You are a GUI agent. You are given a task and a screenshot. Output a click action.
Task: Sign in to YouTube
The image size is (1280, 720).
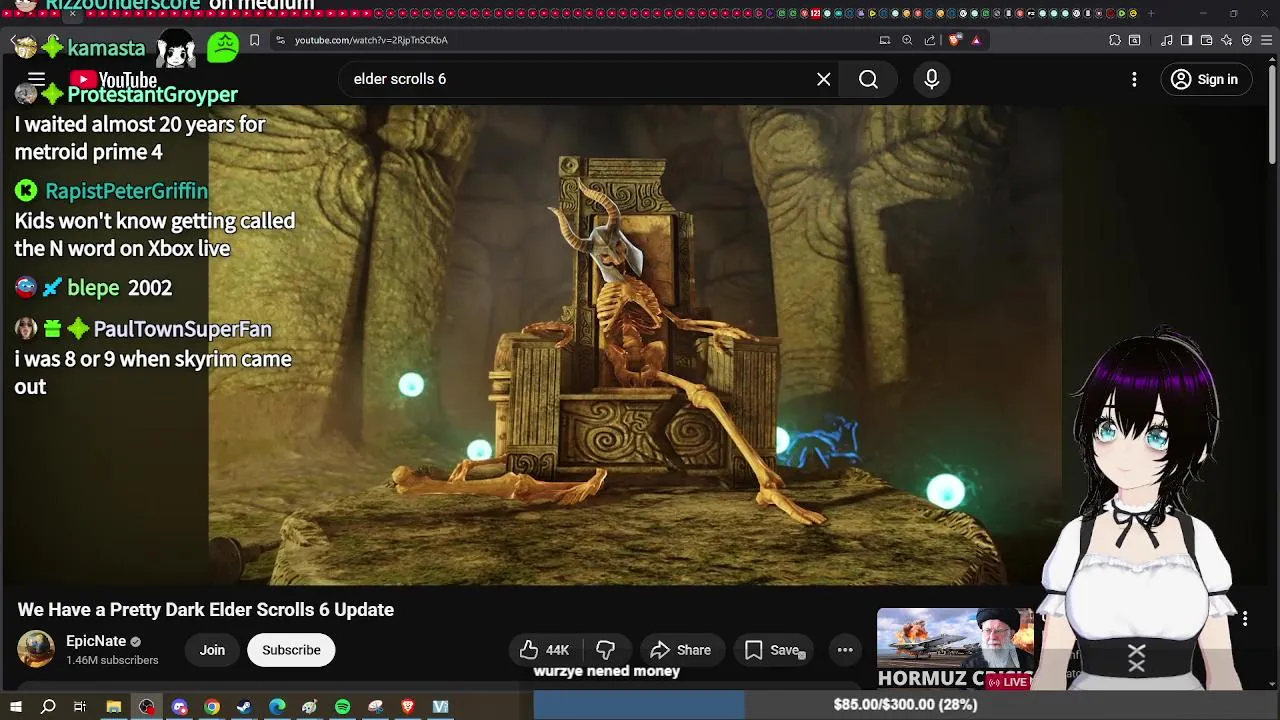(x=1204, y=79)
